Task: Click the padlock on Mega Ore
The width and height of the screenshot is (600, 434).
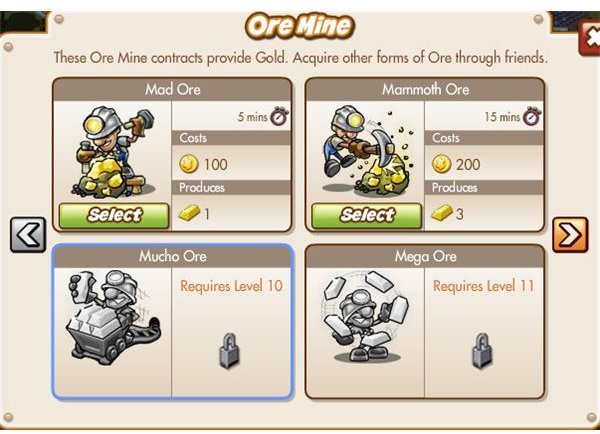Action: tap(482, 351)
